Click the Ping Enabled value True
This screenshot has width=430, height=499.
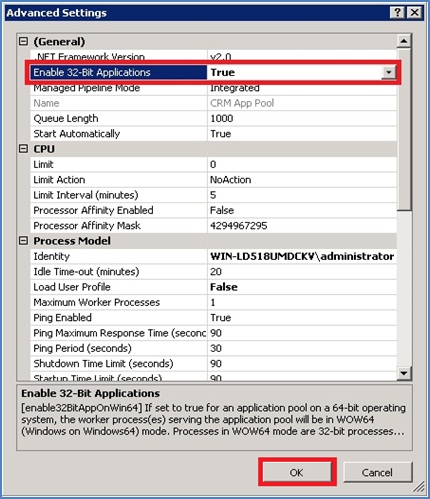pos(221,318)
